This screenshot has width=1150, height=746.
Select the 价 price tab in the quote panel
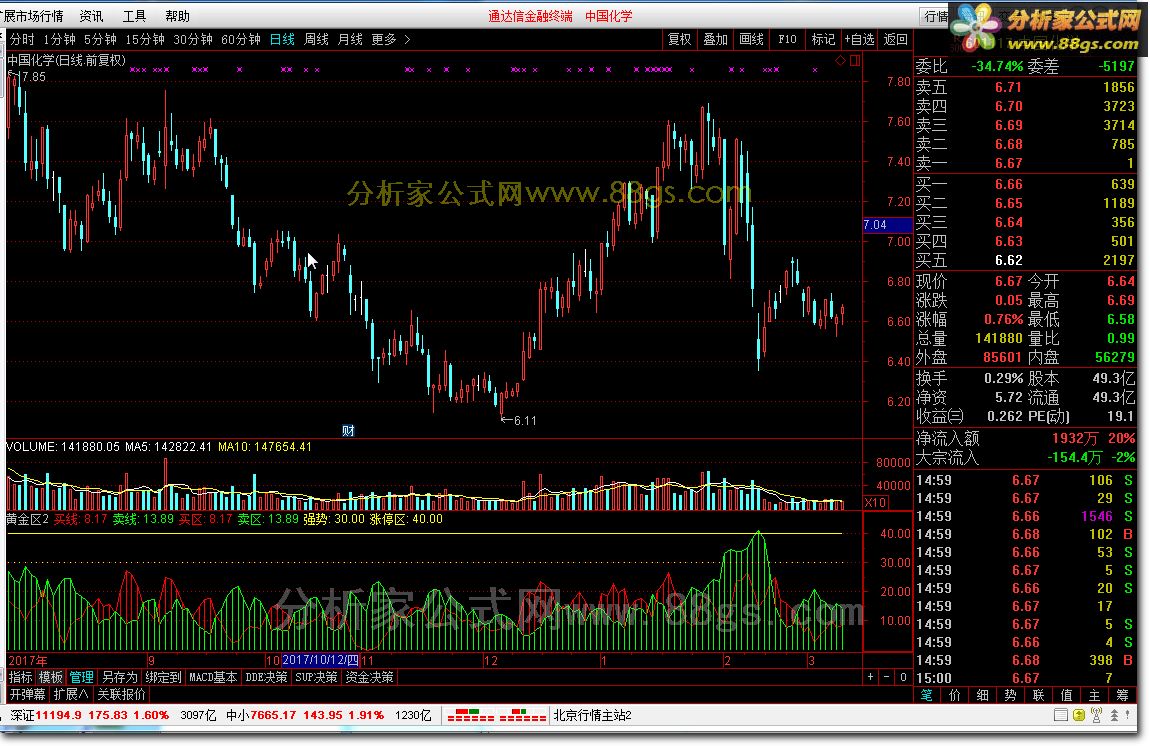[955, 695]
